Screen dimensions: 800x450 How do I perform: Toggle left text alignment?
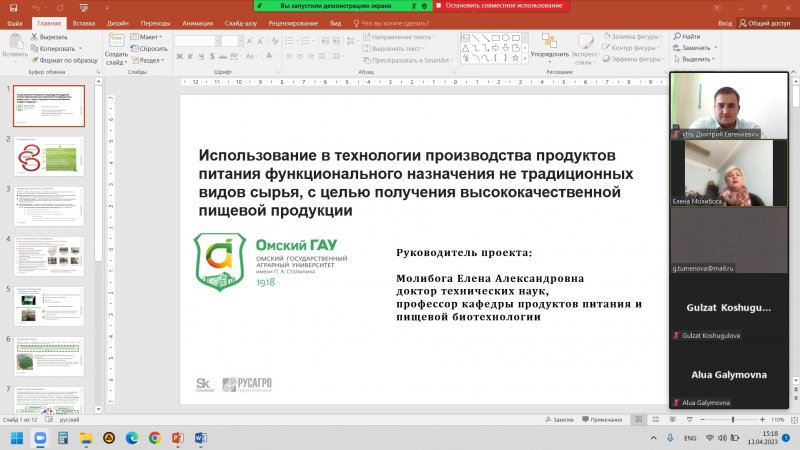coord(289,56)
